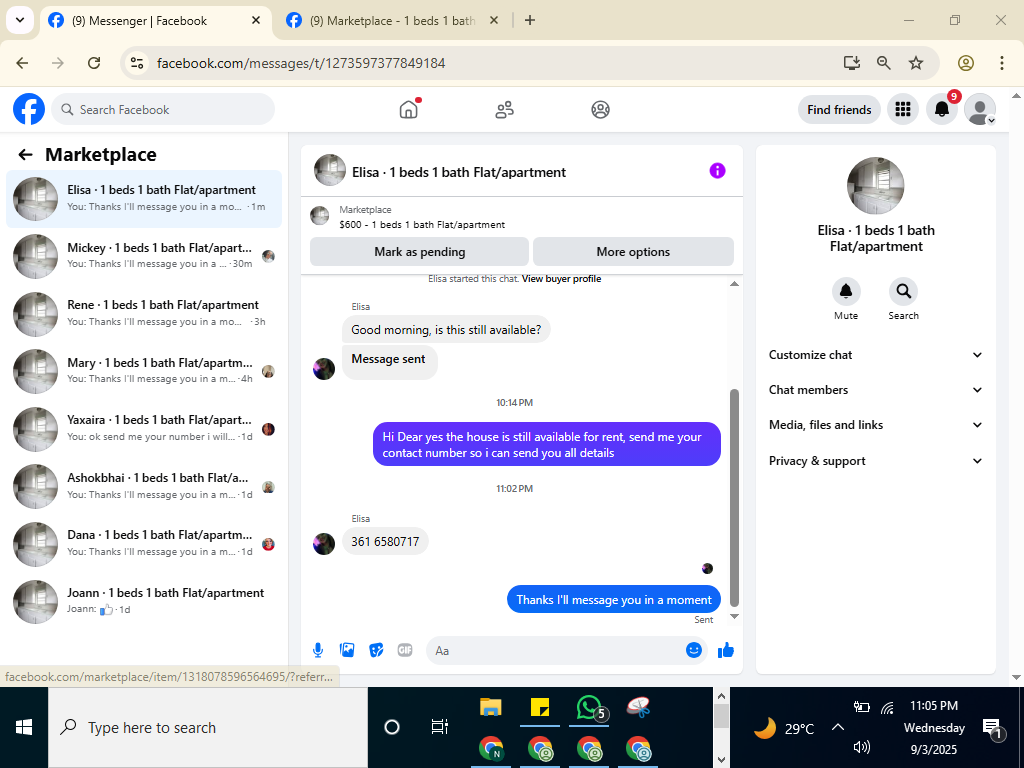Open the Windows Start button

coord(24,728)
